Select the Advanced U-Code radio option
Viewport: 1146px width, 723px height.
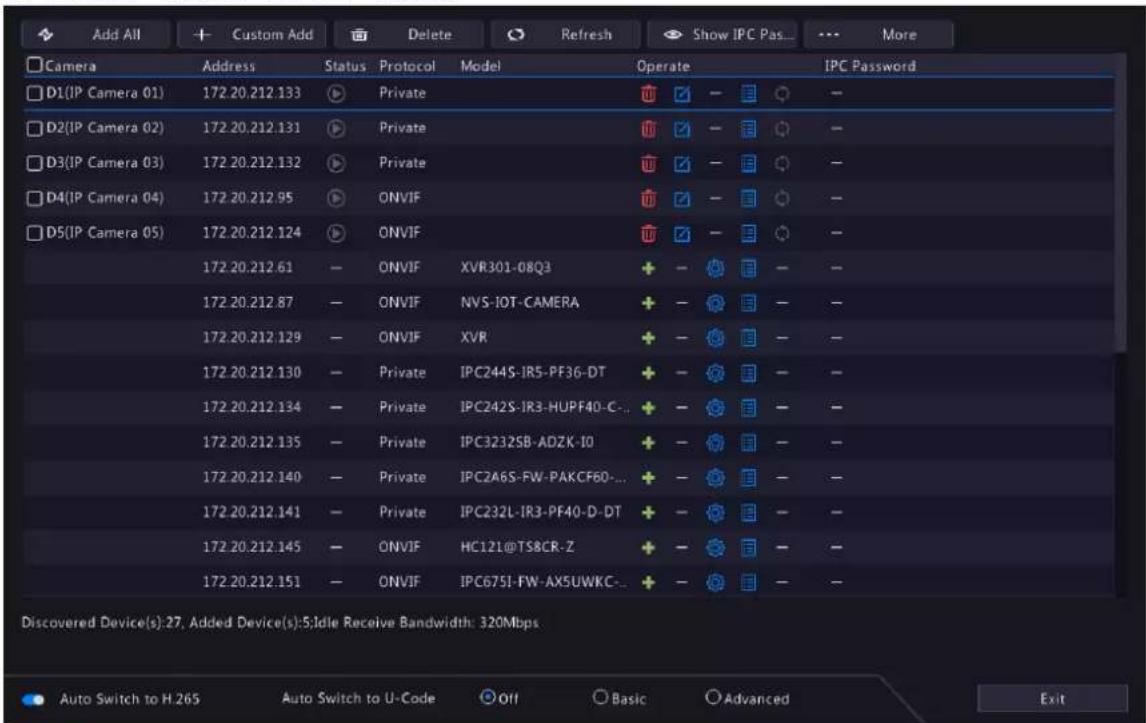point(713,697)
